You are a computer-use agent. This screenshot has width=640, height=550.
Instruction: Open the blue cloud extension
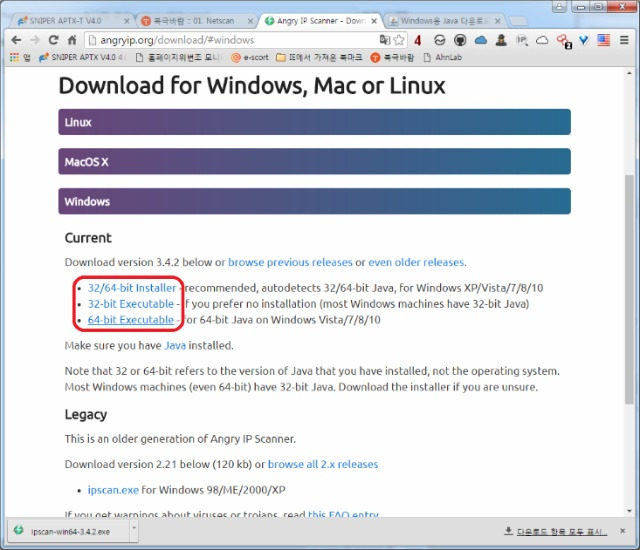click(x=481, y=40)
